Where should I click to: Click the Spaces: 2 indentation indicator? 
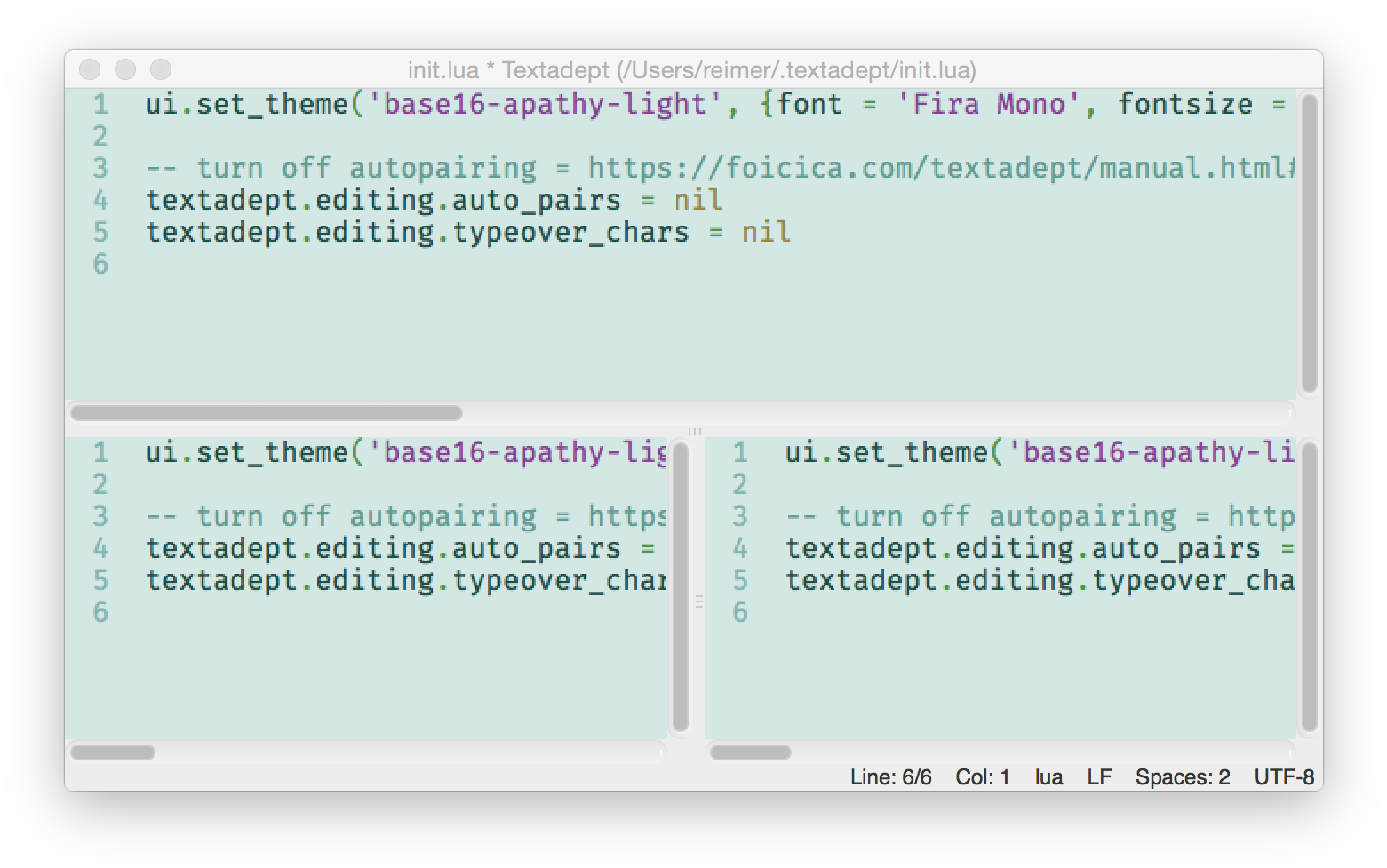coord(1182,777)
